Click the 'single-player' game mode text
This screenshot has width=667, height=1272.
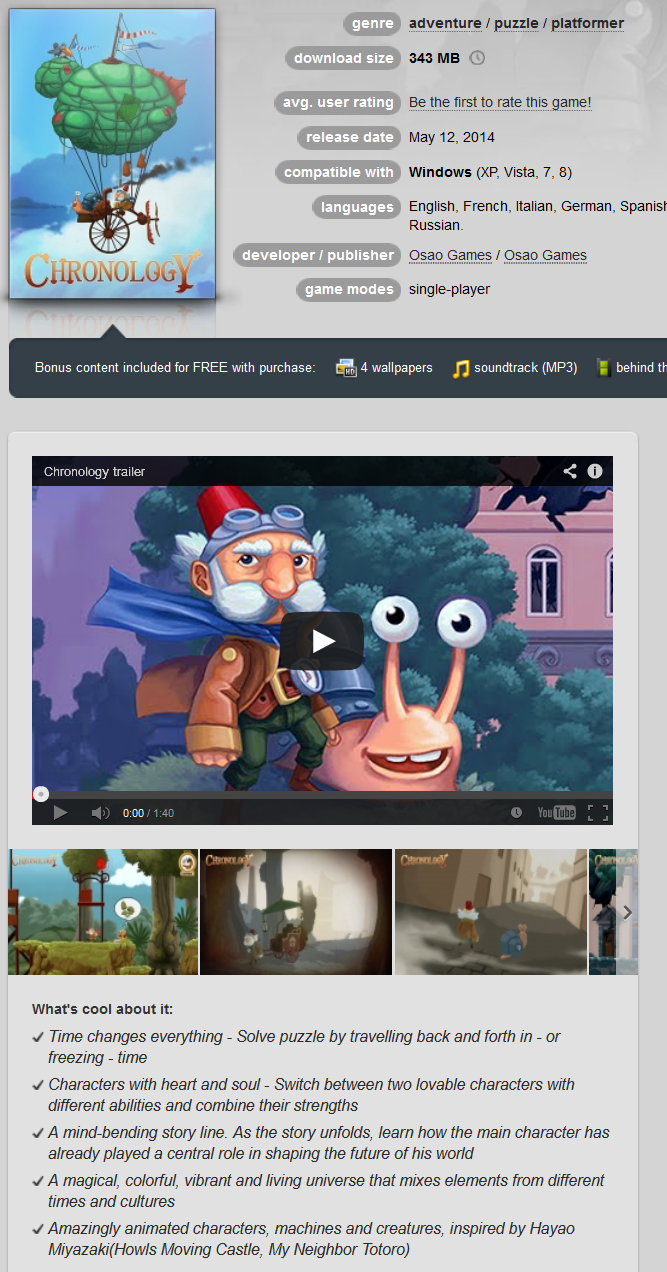[x=449, y=289]
